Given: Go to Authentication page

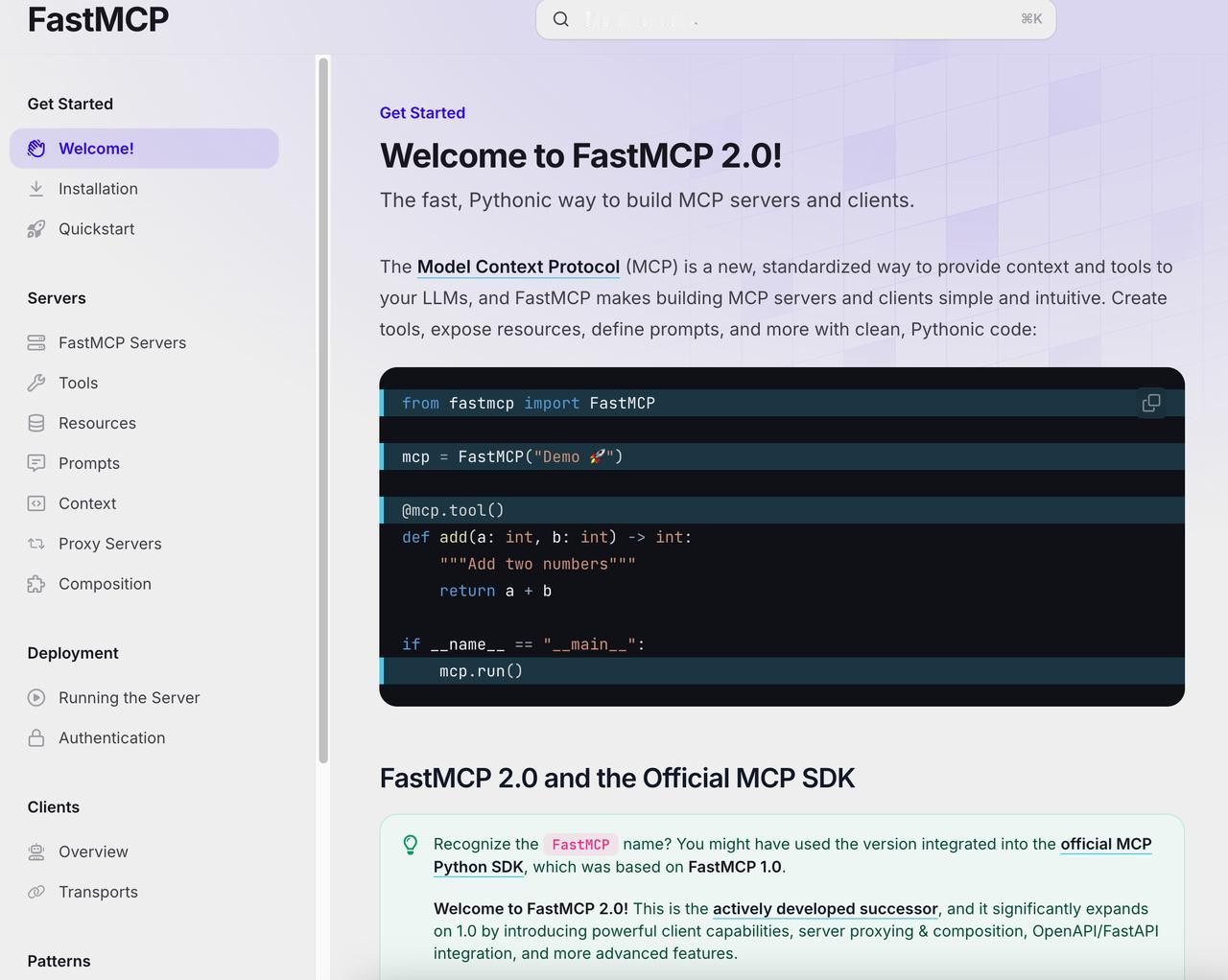Looking at the screenshot, I should tap(144, 738).
